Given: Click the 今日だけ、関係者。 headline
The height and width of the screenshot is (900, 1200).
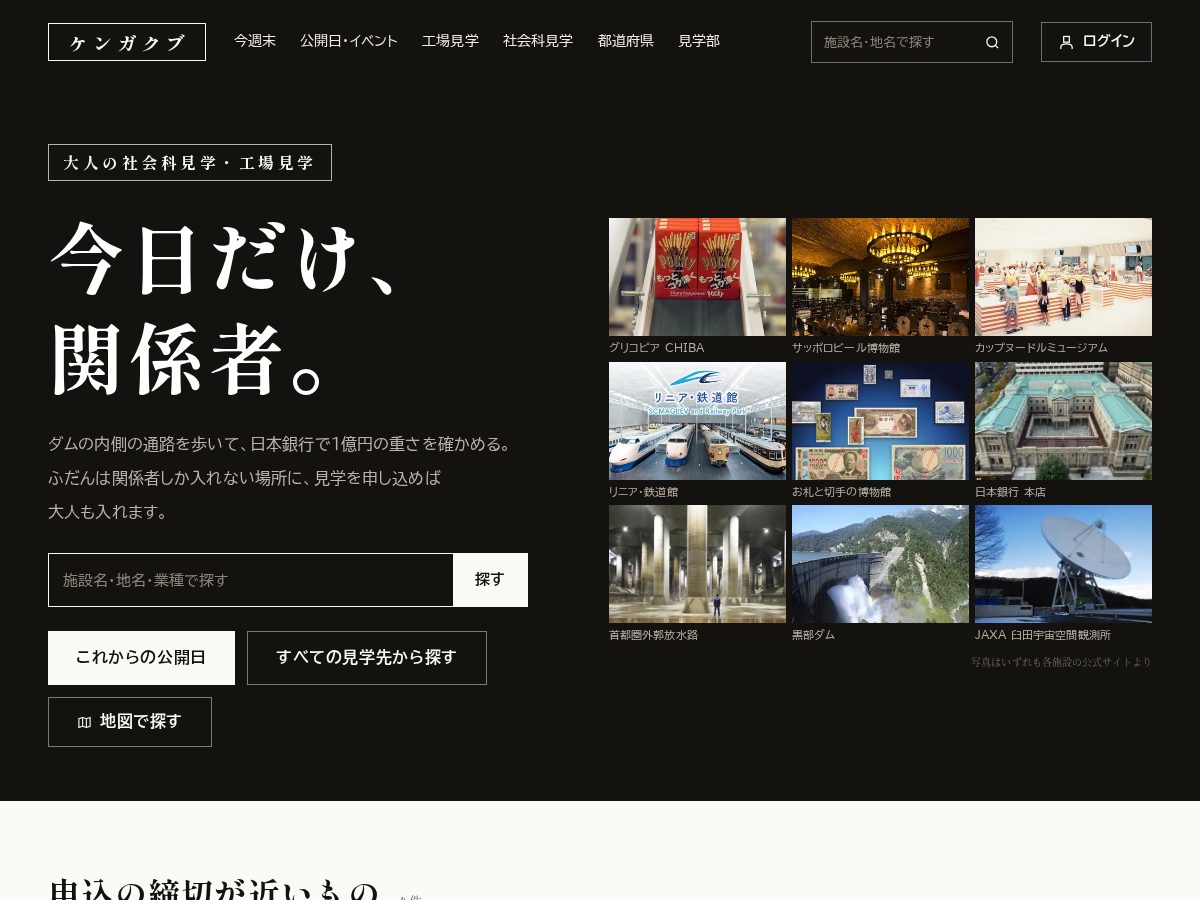Looking at the screenshot, I should click(x=227, y=307).
